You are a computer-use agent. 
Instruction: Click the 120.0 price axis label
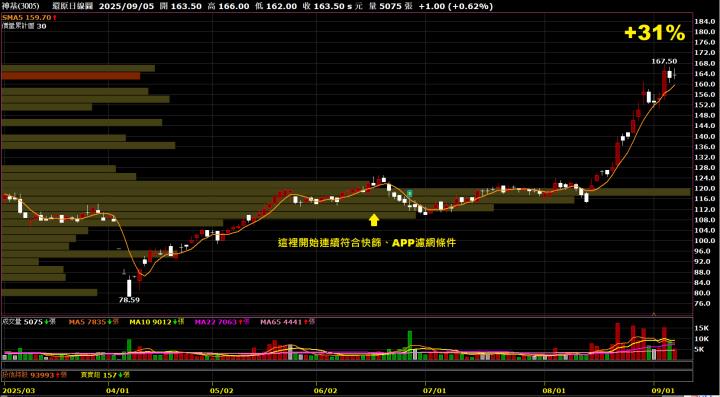(705, 189)
